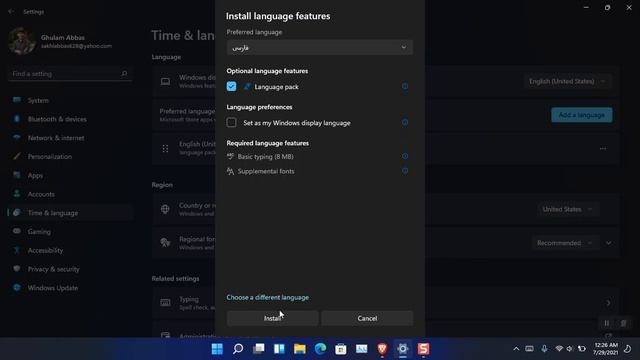Open the Recommended regional format dropdown

tap(564, 243)
